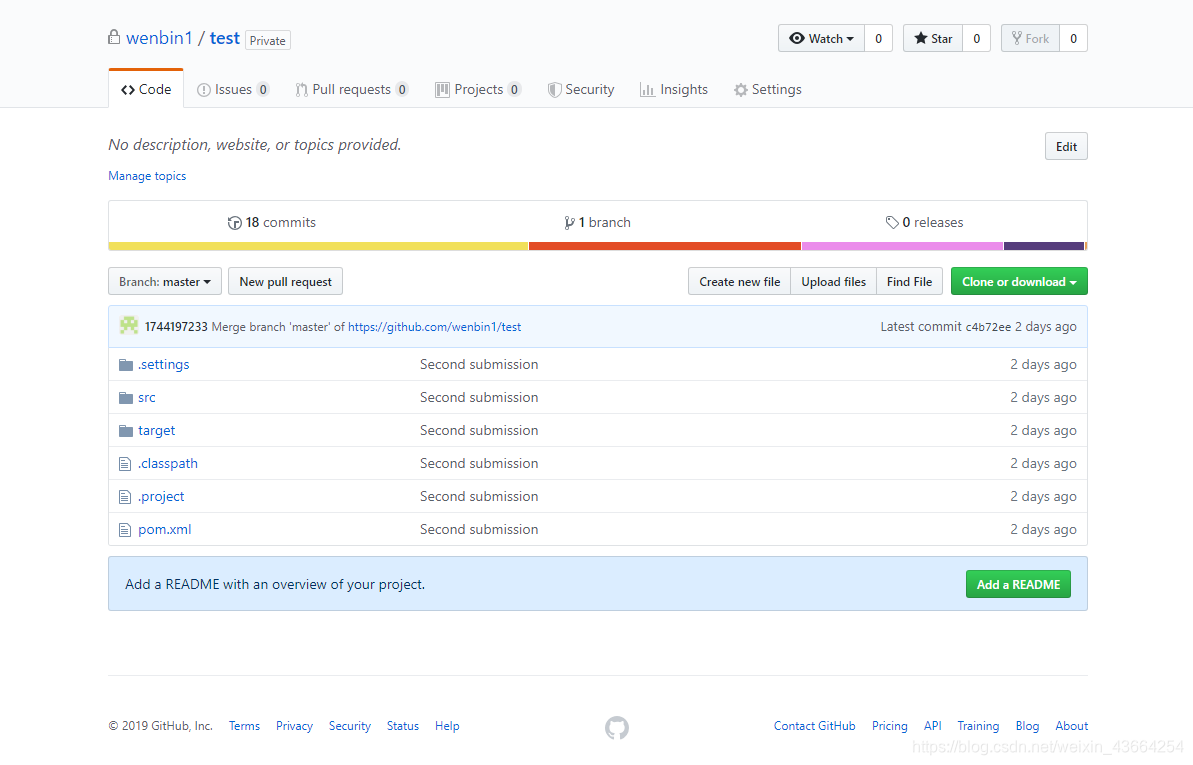Open the .classpath file

pos(167,464)
